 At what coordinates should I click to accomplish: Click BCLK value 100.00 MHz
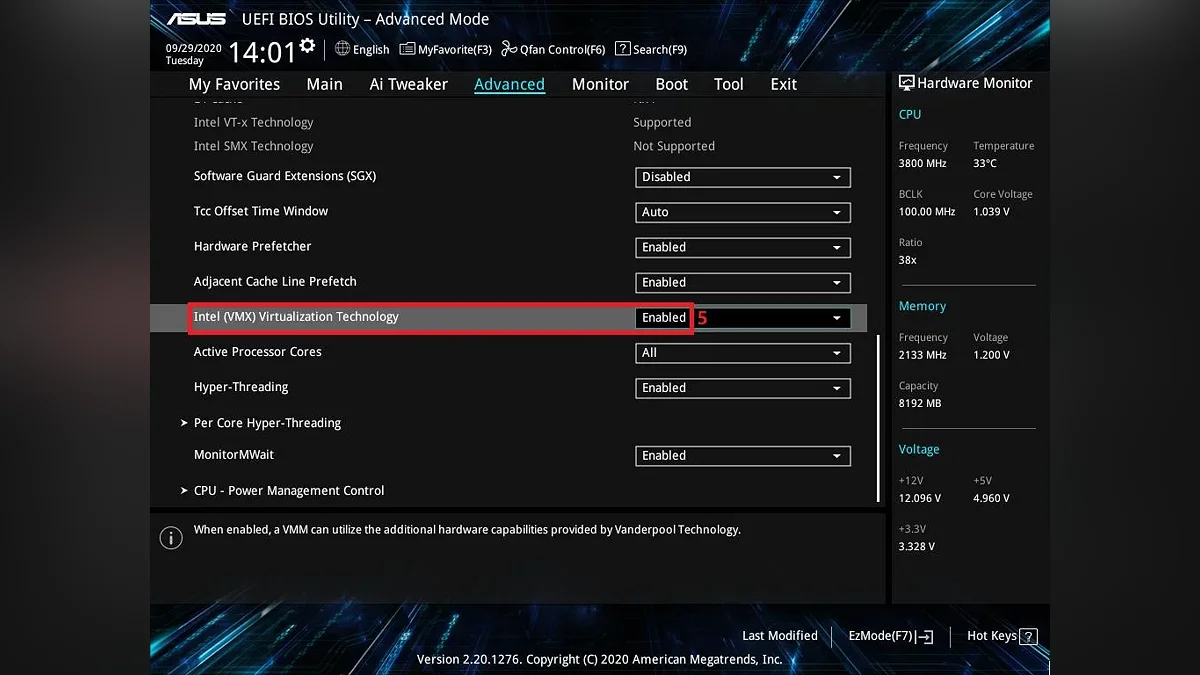pos(927,212)
